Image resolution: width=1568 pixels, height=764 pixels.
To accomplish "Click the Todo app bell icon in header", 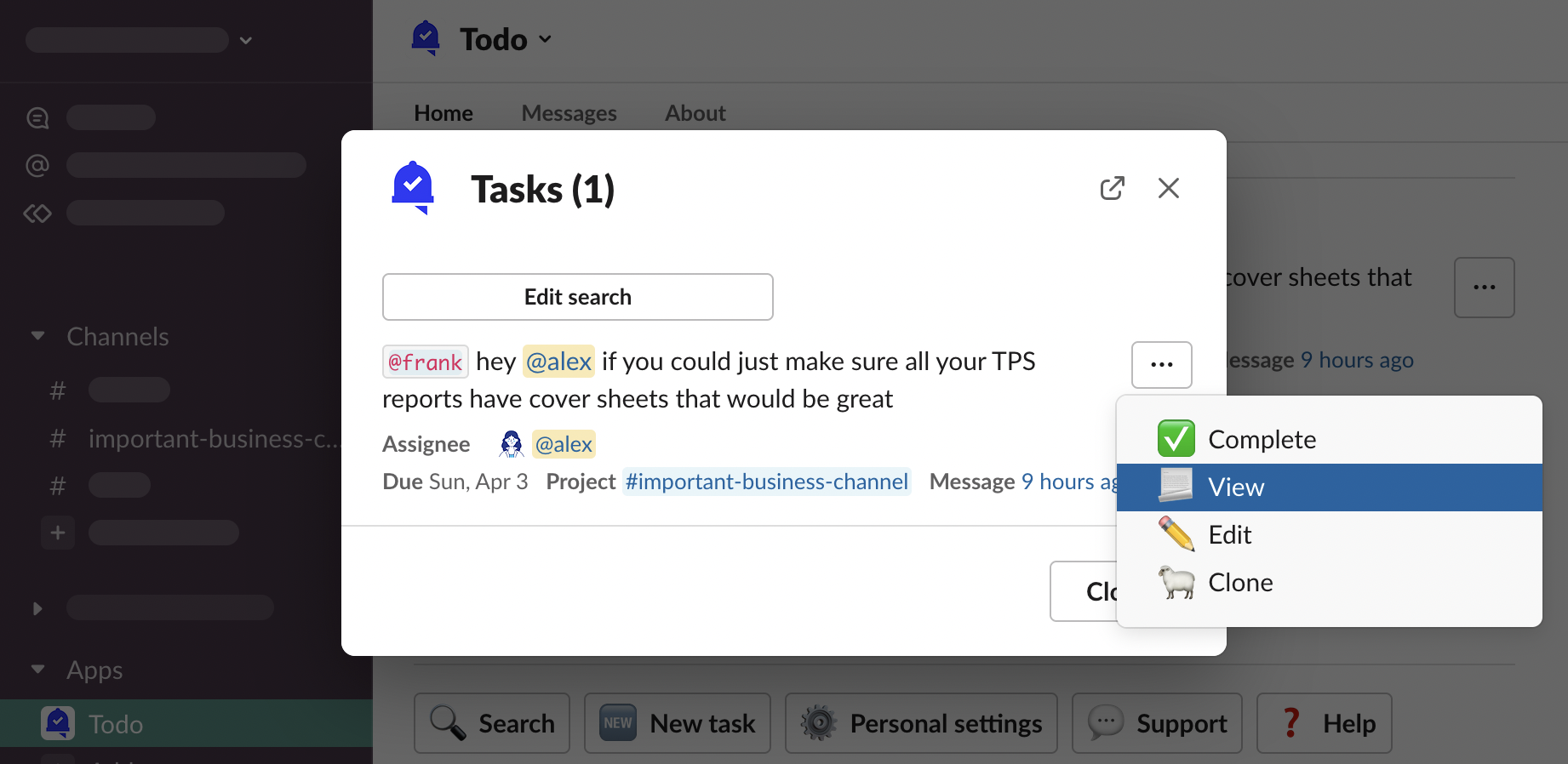I will [x=426, y=39].
